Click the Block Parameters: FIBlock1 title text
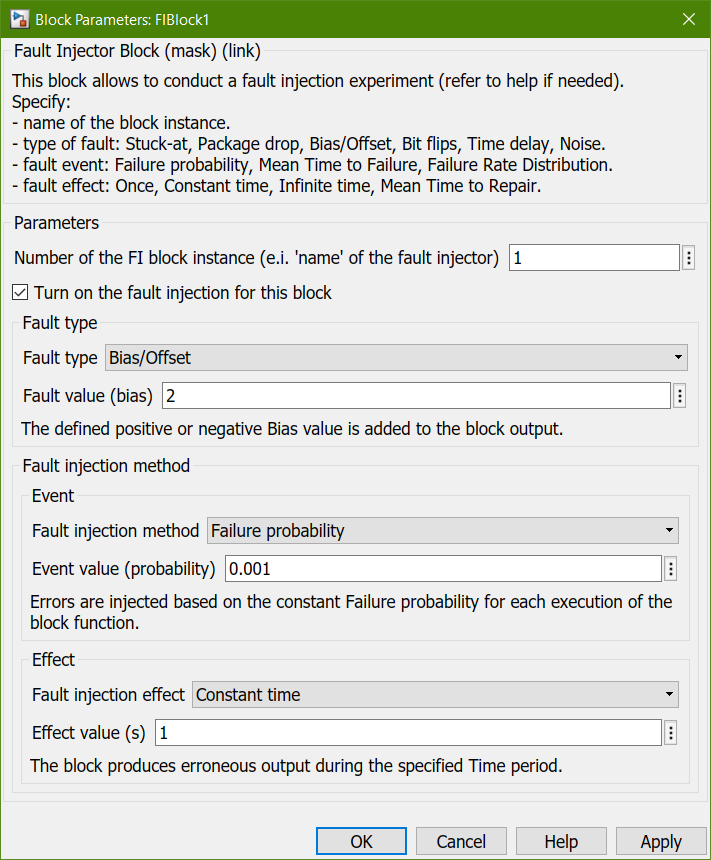The image size is (711, 860). [x=122, y=19]
